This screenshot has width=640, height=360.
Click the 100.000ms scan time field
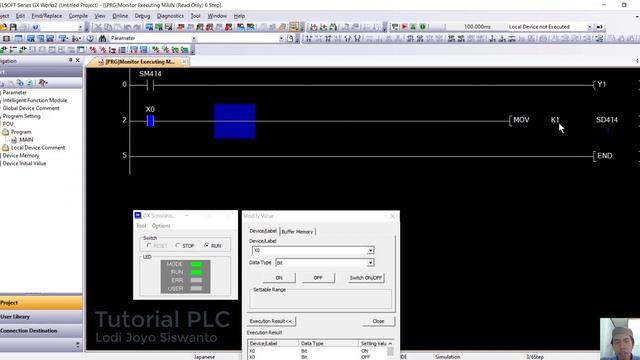tap(477, 27)
